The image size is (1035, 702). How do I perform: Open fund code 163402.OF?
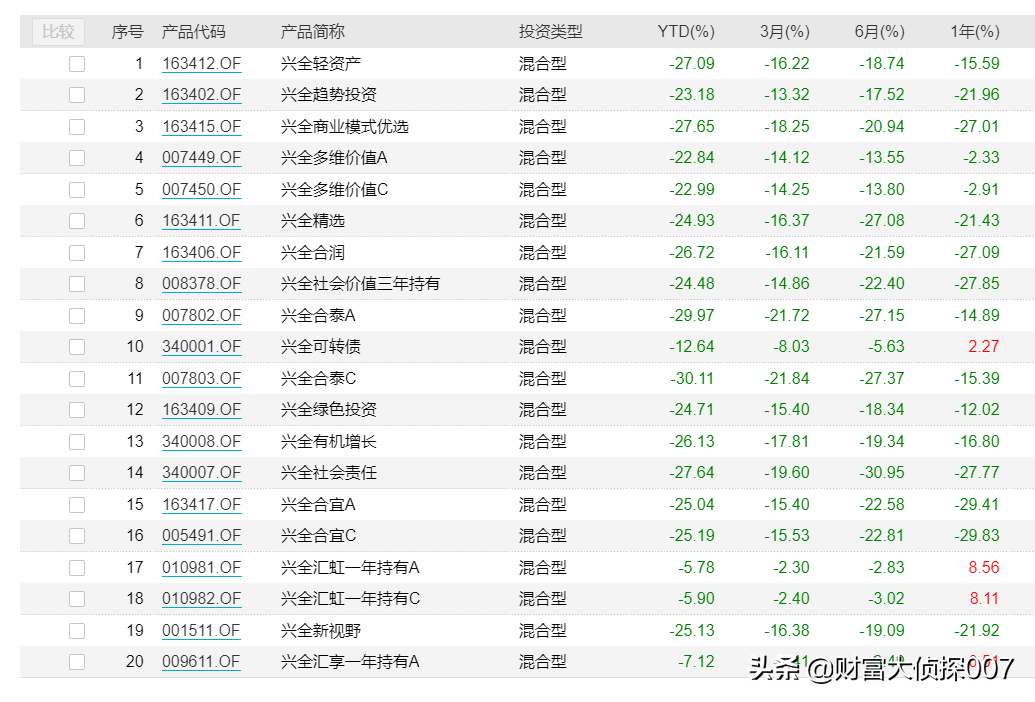click(201, 95)
